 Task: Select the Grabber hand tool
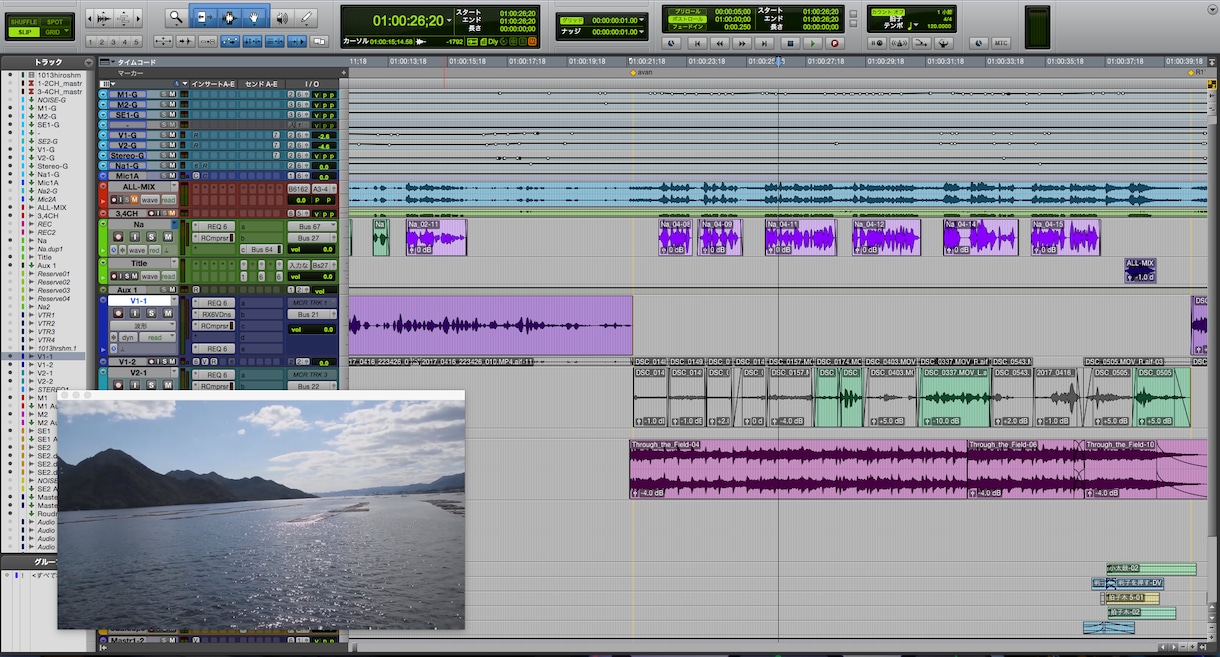(254, 17)
